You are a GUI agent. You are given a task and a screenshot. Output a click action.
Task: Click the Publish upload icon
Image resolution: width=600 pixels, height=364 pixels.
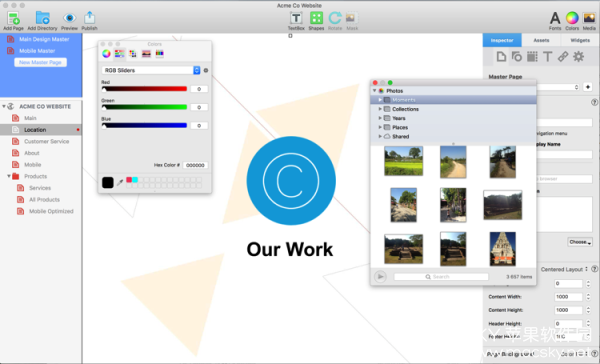pos(89,18)
